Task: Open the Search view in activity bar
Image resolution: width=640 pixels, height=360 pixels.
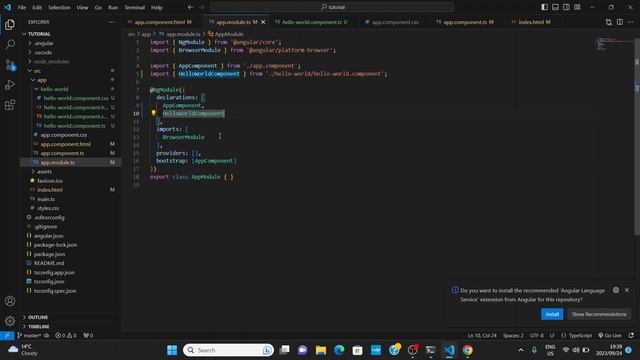Action: pyautogui.click(x=10, y=44)
